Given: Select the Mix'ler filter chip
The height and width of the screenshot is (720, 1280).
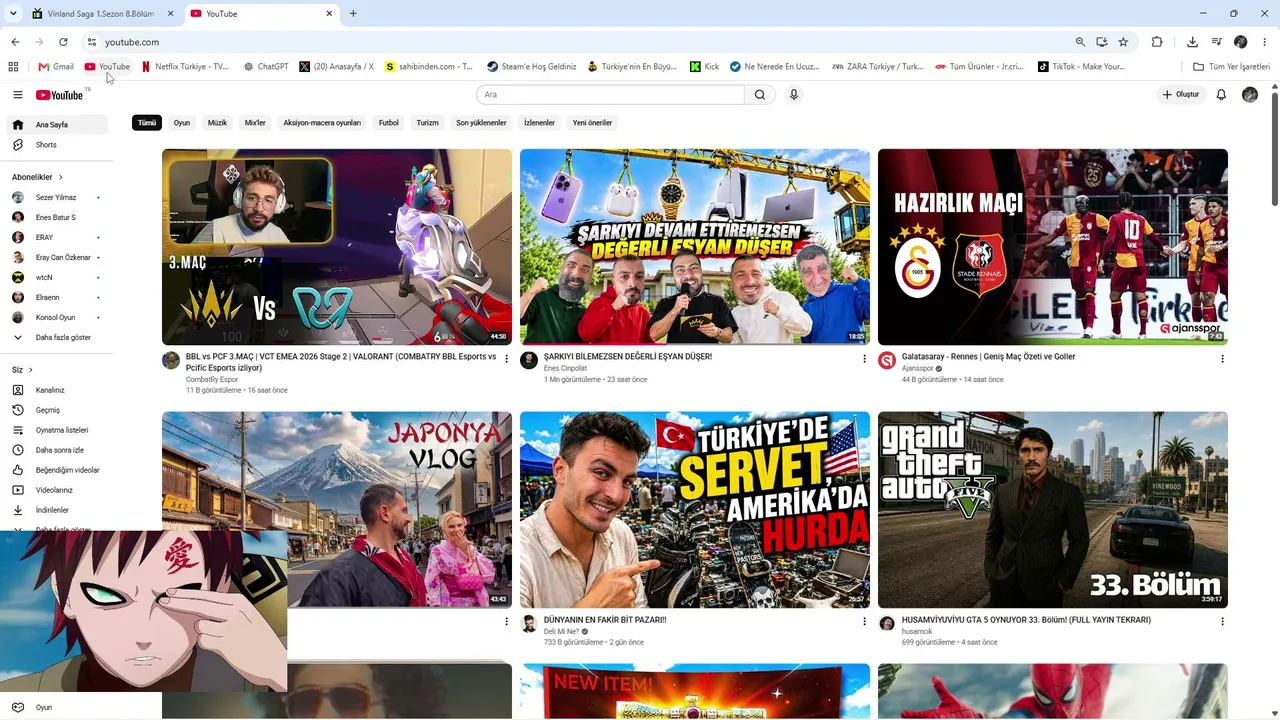Looking at the screenshot, I should coord(255,123).
